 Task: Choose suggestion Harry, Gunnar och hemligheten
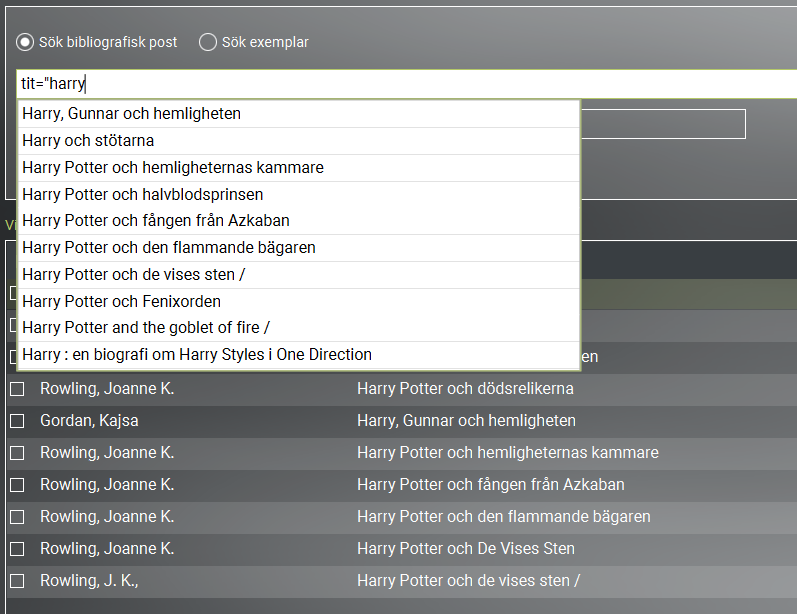tap(298, 114)
